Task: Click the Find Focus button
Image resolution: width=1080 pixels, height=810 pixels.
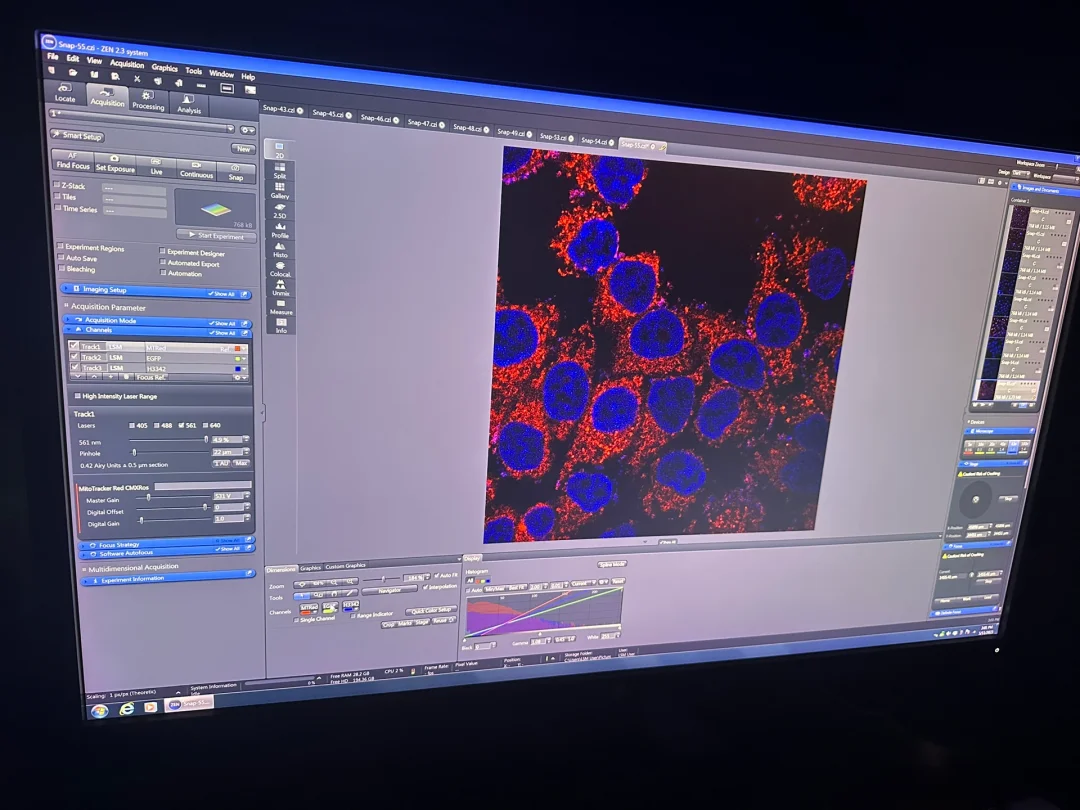Action: tap(73, 160)
